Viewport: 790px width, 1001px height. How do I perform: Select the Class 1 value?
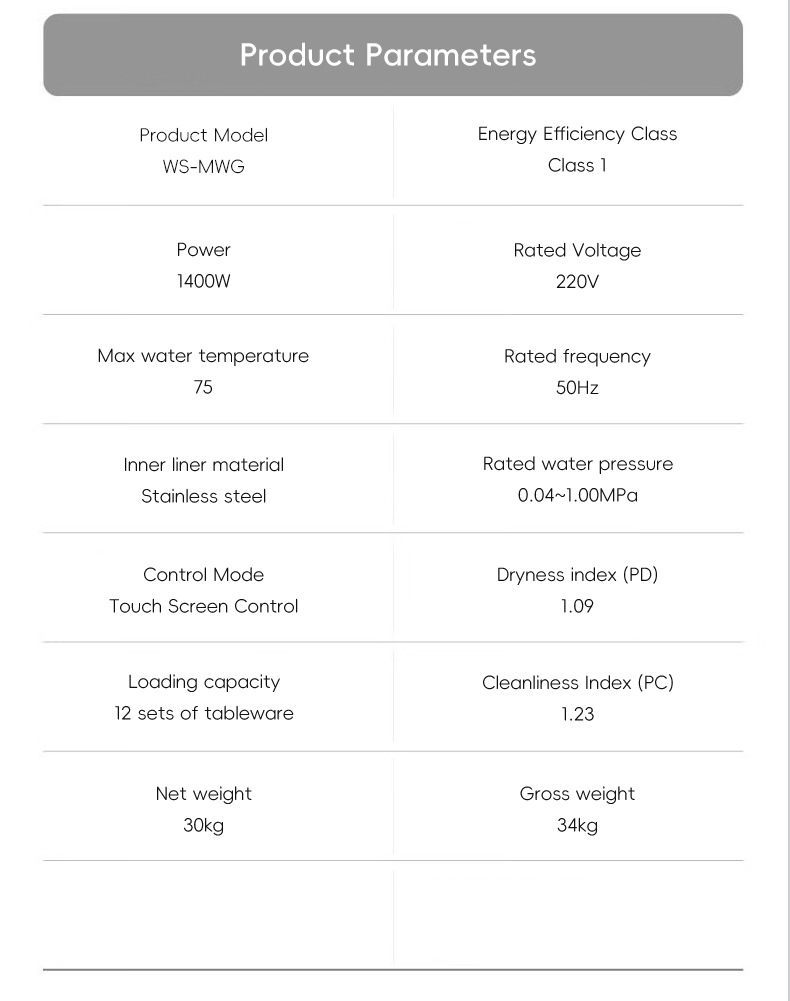(577, 165)
